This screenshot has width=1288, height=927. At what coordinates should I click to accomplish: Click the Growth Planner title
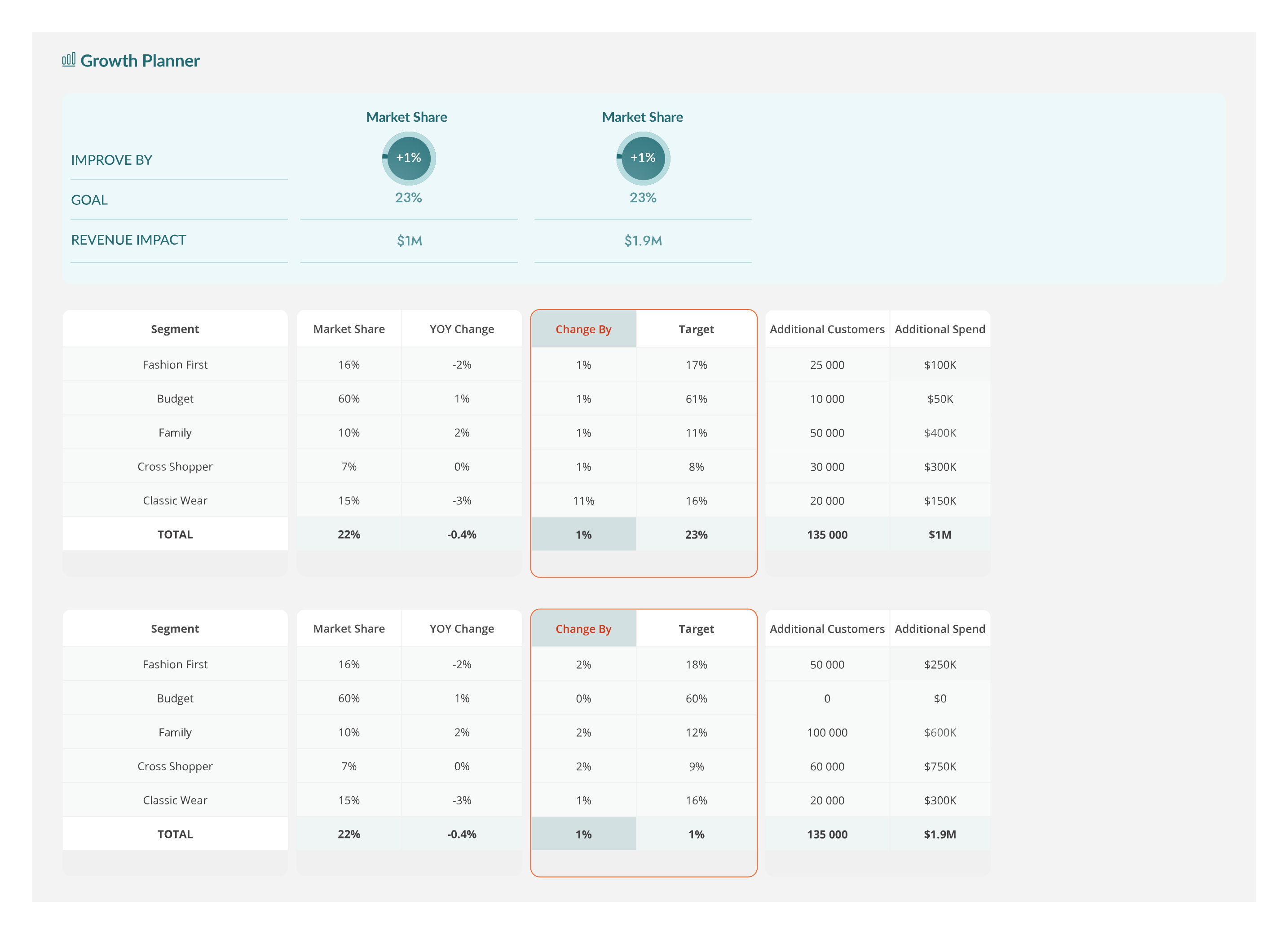pos(140,61)
